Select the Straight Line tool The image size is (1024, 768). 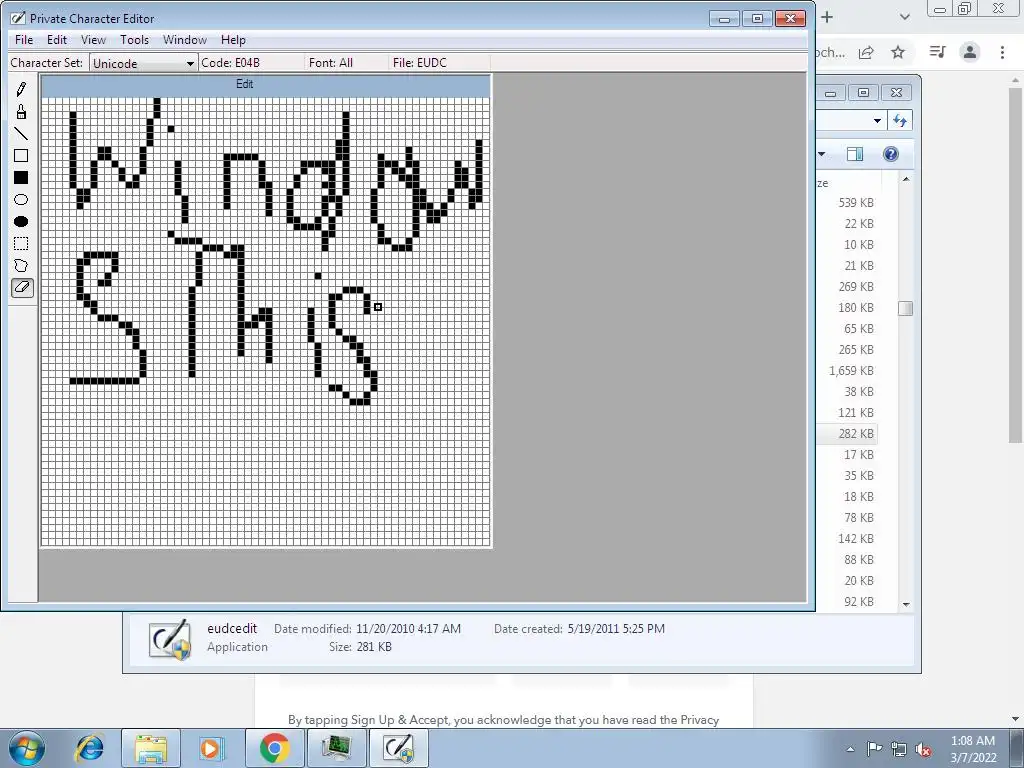21,134
